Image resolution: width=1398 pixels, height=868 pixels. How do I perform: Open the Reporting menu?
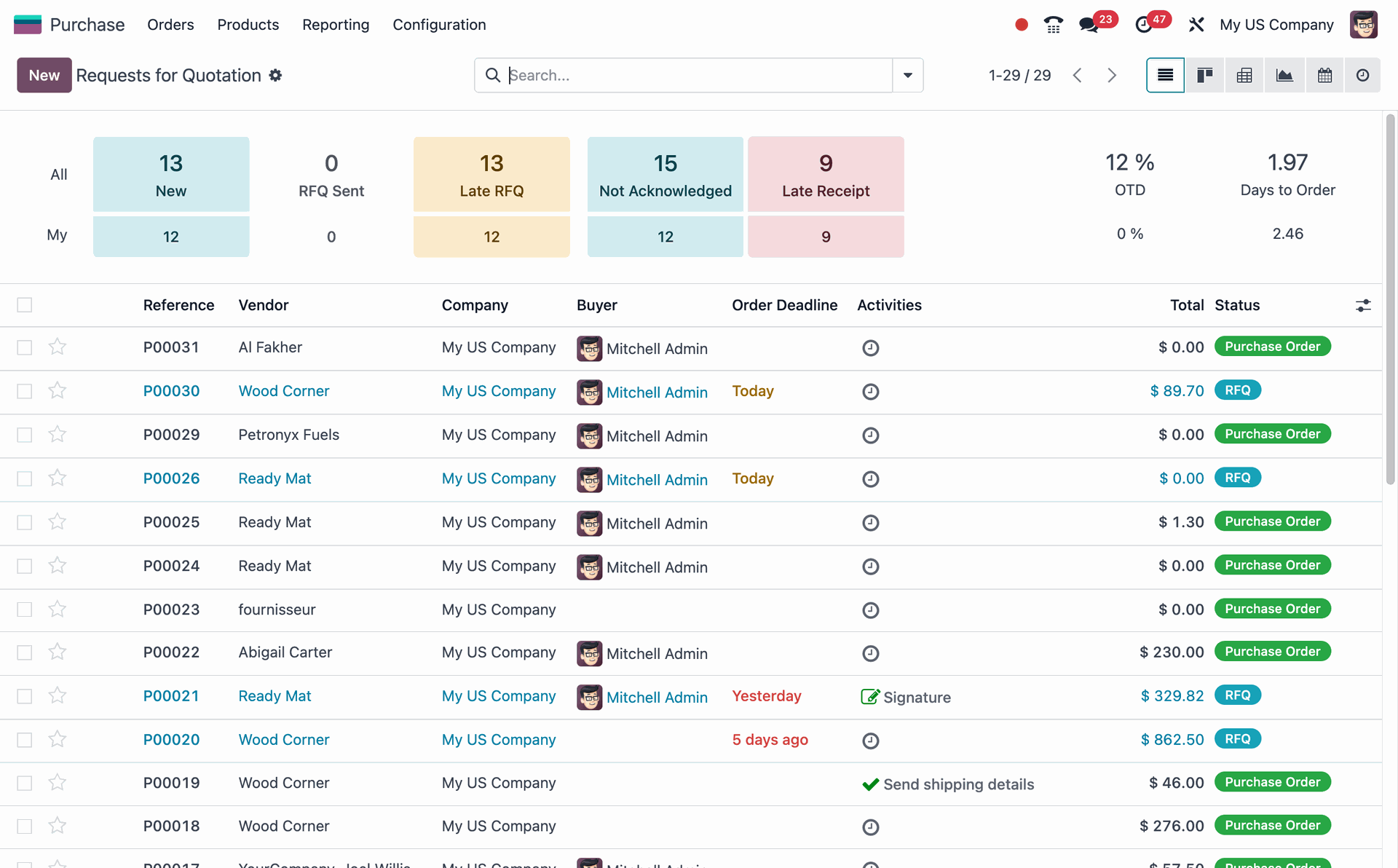[x=336, y=25]
